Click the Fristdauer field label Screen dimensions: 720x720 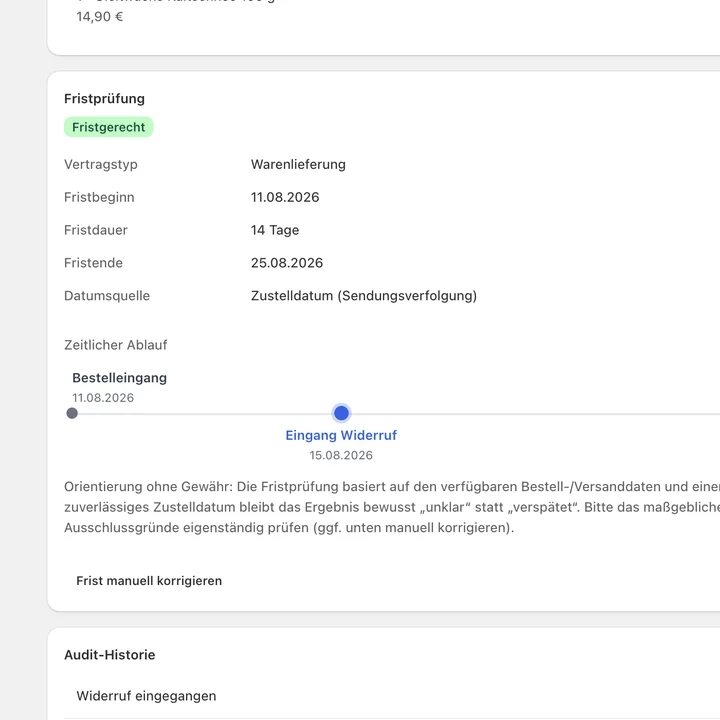pyautogui.click(x=96, y=230)
